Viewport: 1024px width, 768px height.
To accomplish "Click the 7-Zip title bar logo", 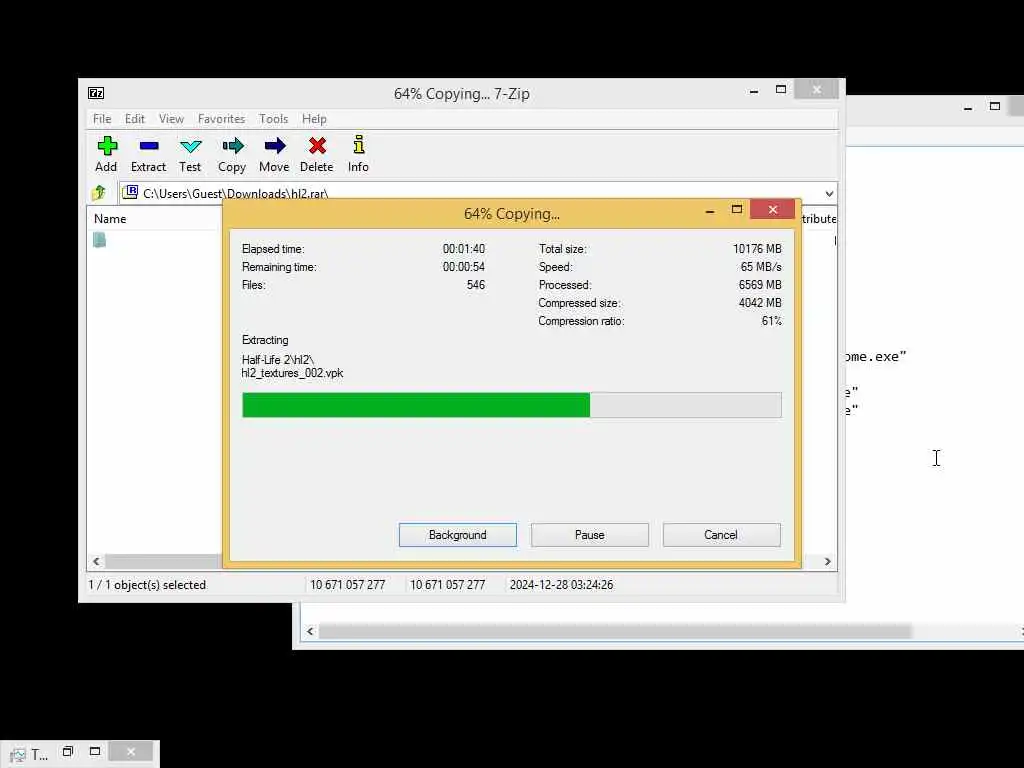I will (96, 93).
